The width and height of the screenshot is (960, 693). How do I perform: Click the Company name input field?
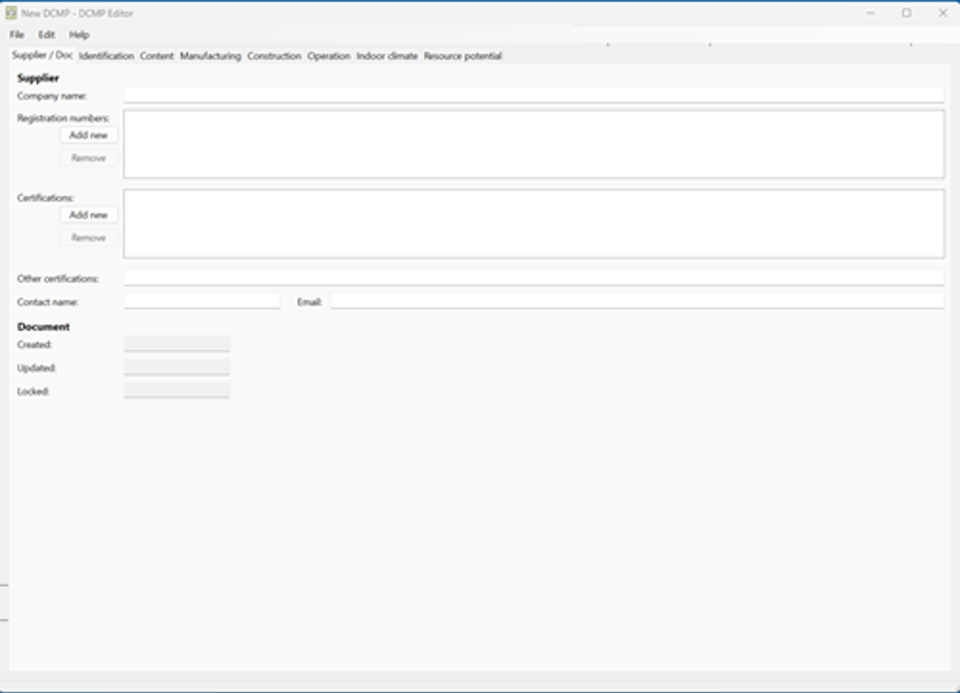(534, 95)
